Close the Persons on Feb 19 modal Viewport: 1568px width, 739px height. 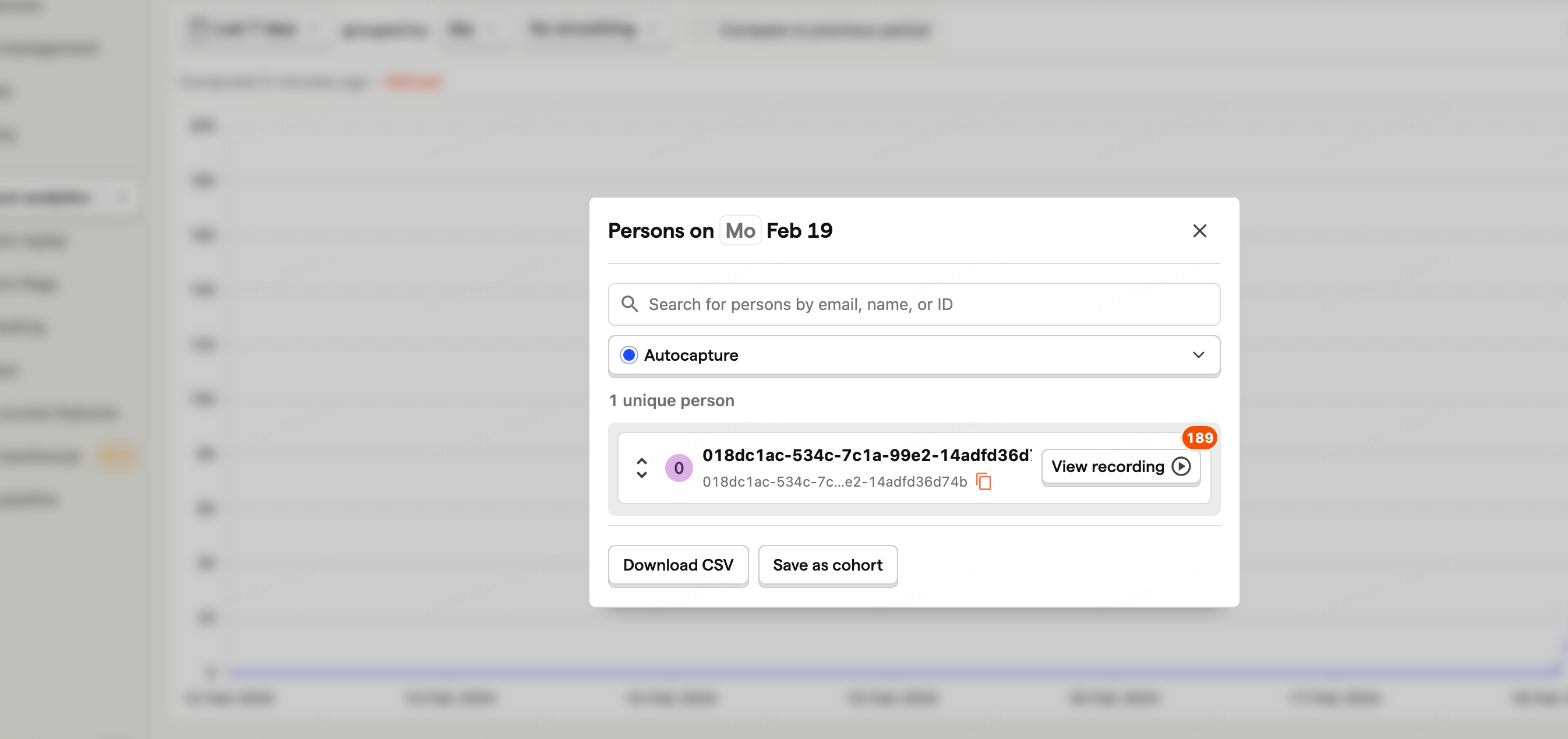tap(1199, 231)
